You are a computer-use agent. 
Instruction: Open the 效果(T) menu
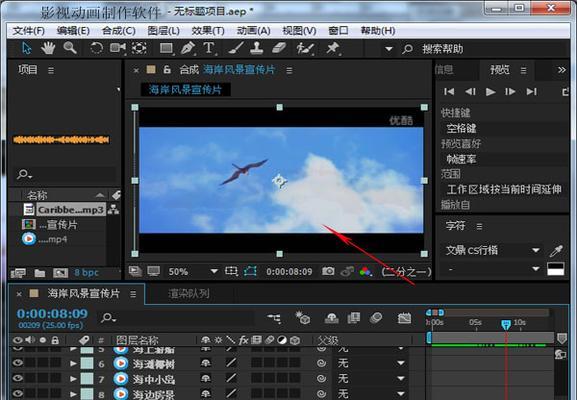pyautogui.click(x=208, y=31)
